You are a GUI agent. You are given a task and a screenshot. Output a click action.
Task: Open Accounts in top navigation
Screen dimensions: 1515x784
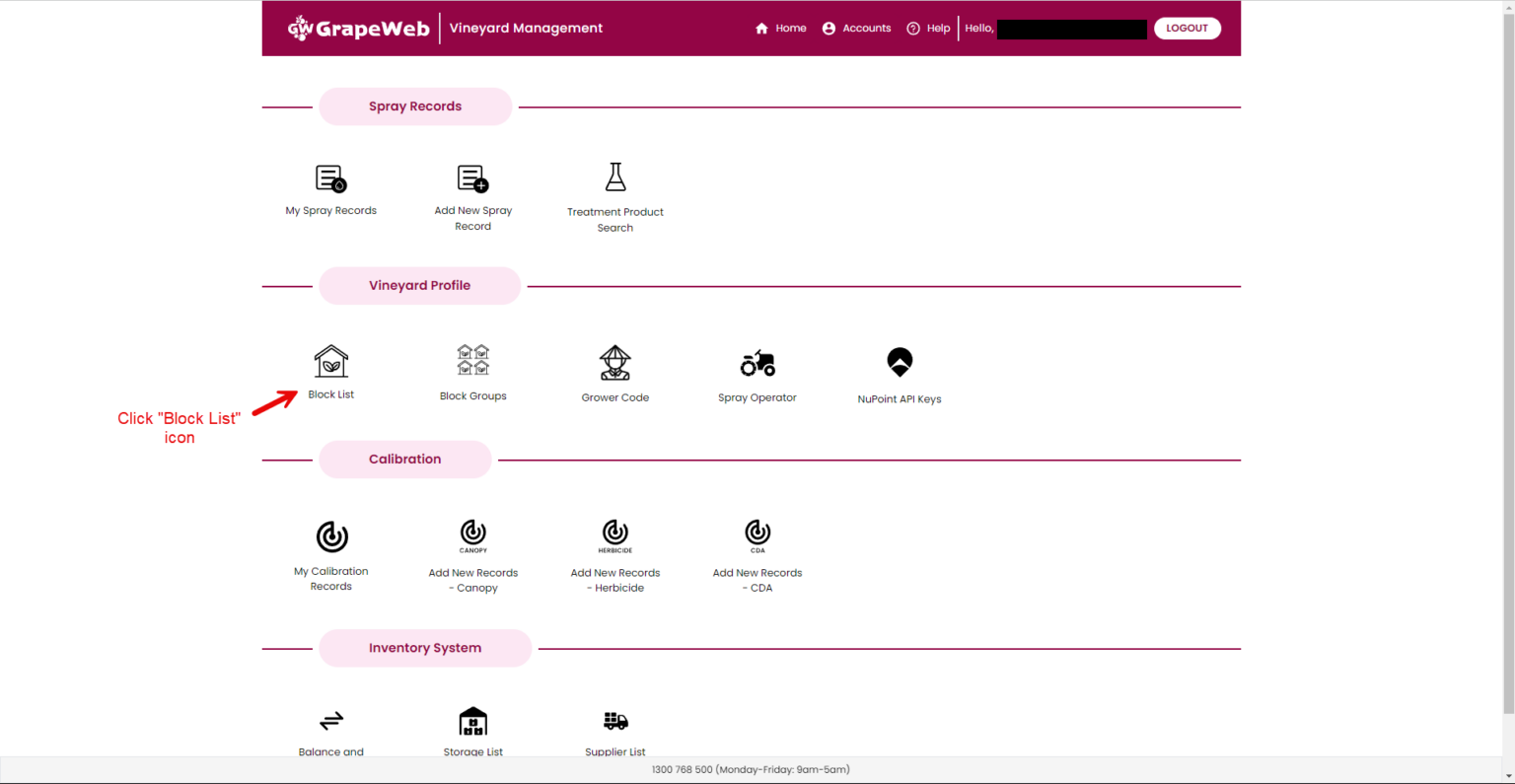[856, 28]
